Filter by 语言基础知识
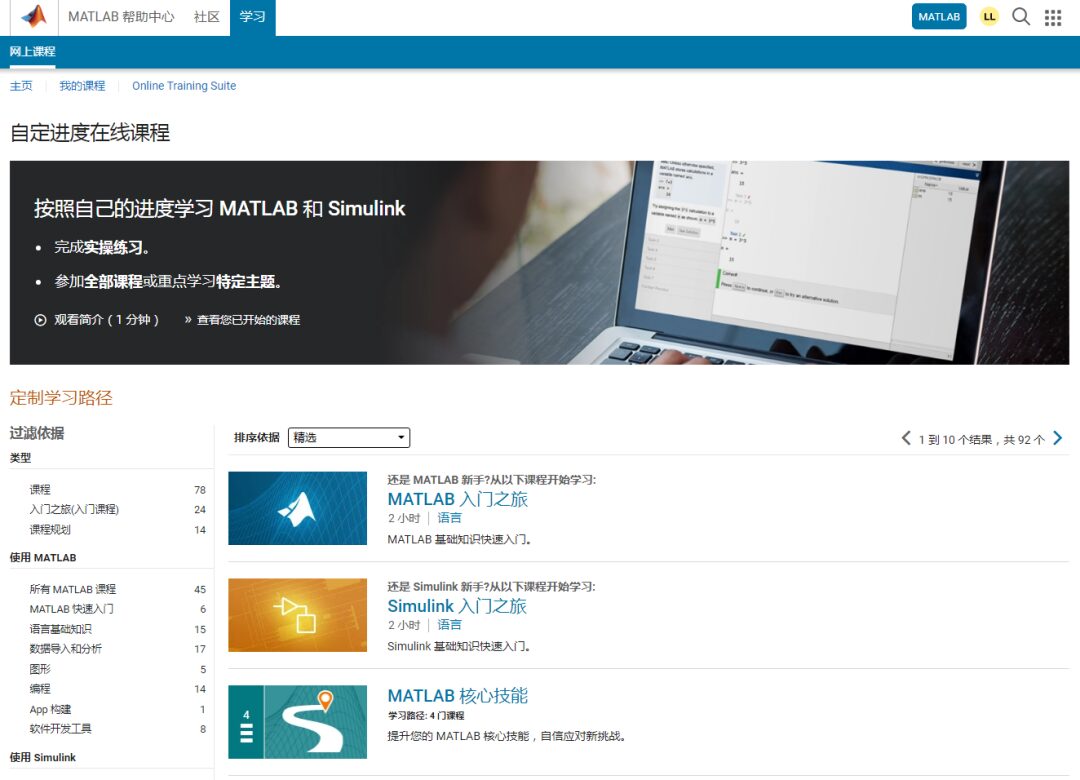The height and width of the screenshot is (780, 1080). click(x=60, y=629)
